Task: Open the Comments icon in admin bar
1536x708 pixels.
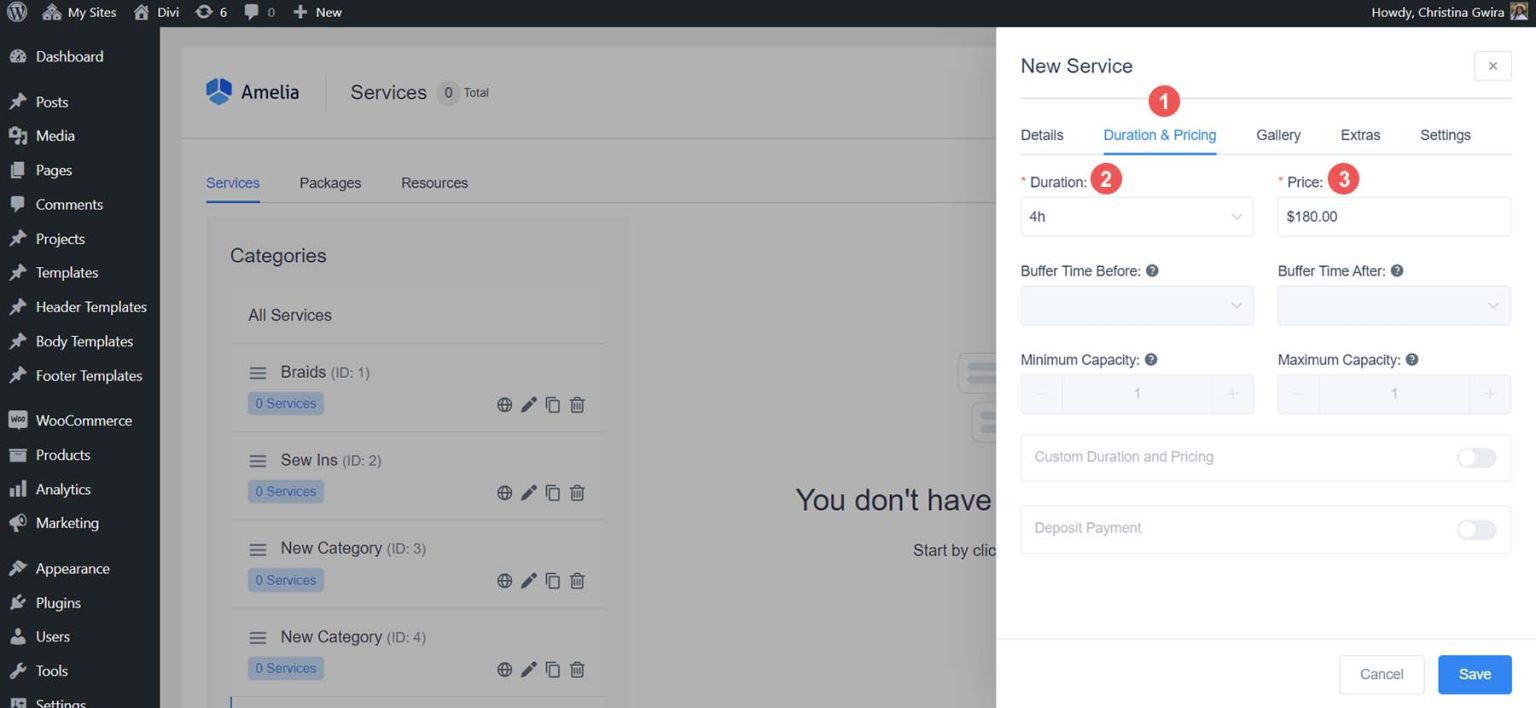Action: (253, 12)
